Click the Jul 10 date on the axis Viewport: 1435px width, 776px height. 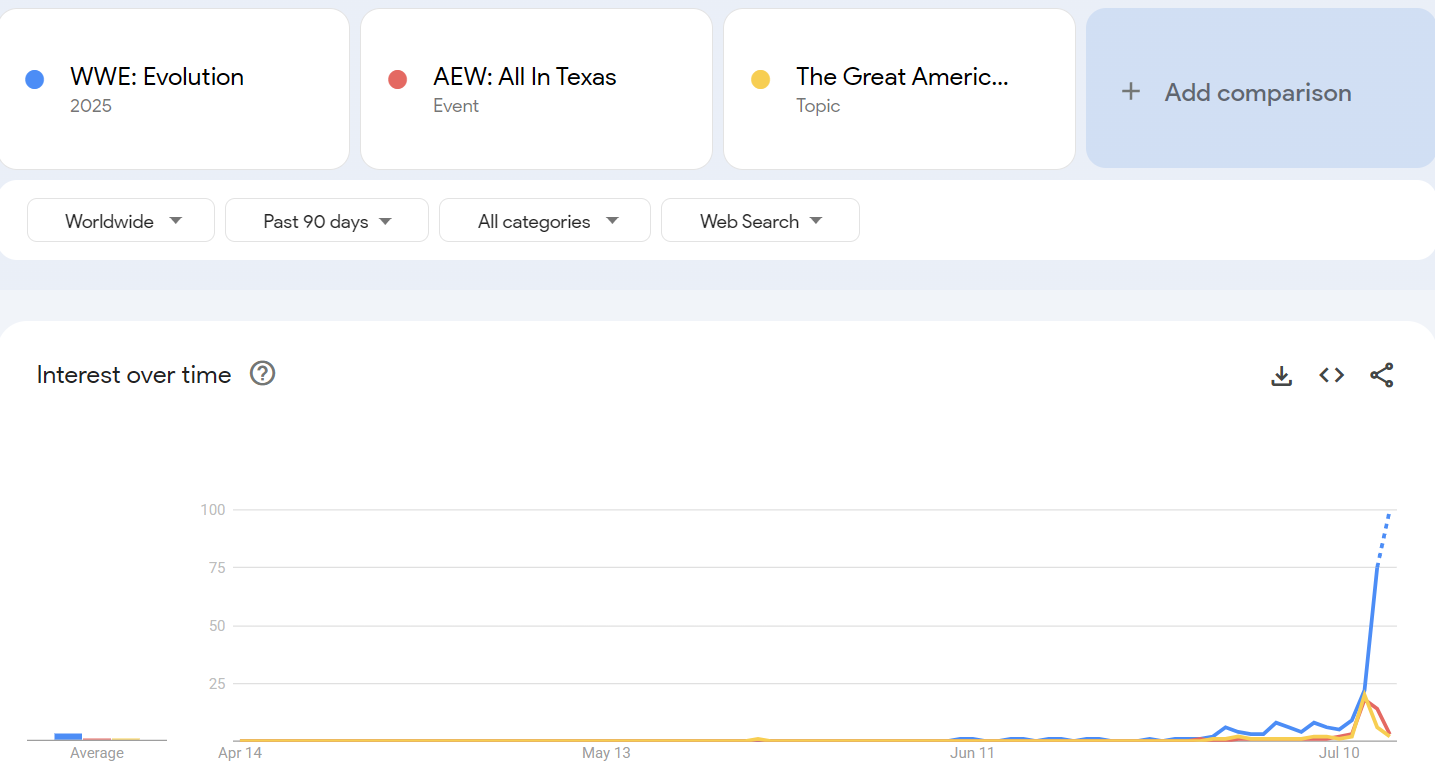[x=1339, y=753]
